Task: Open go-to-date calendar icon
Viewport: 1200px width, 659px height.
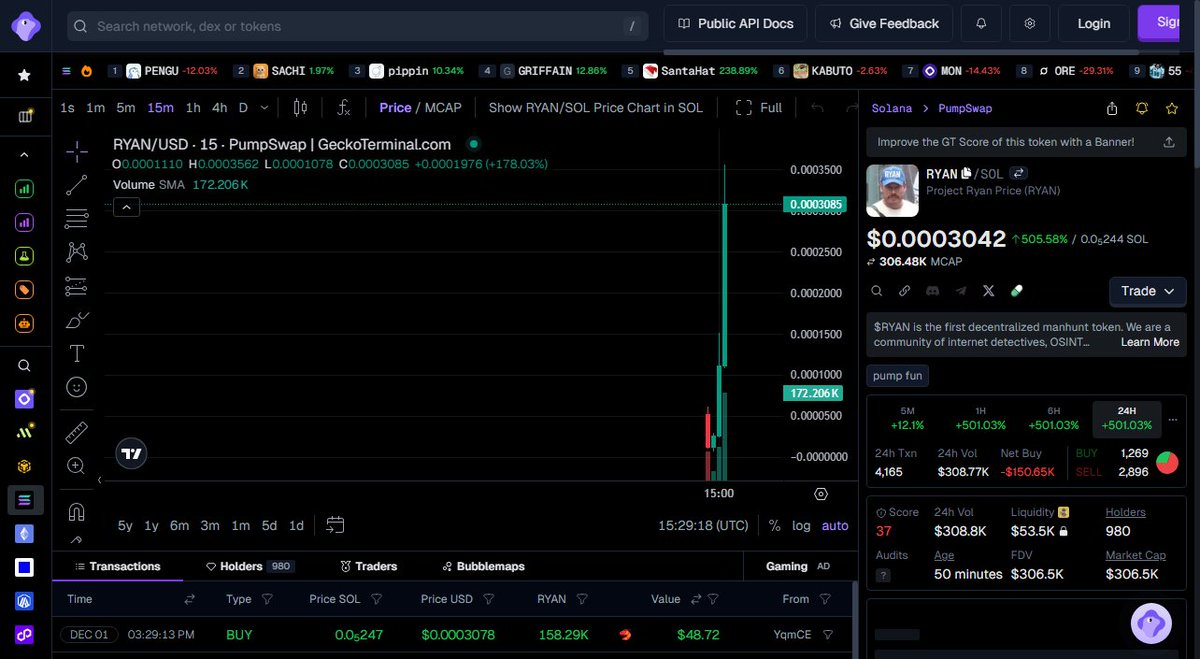Action: pyautogui.click(x=335, y=525)
